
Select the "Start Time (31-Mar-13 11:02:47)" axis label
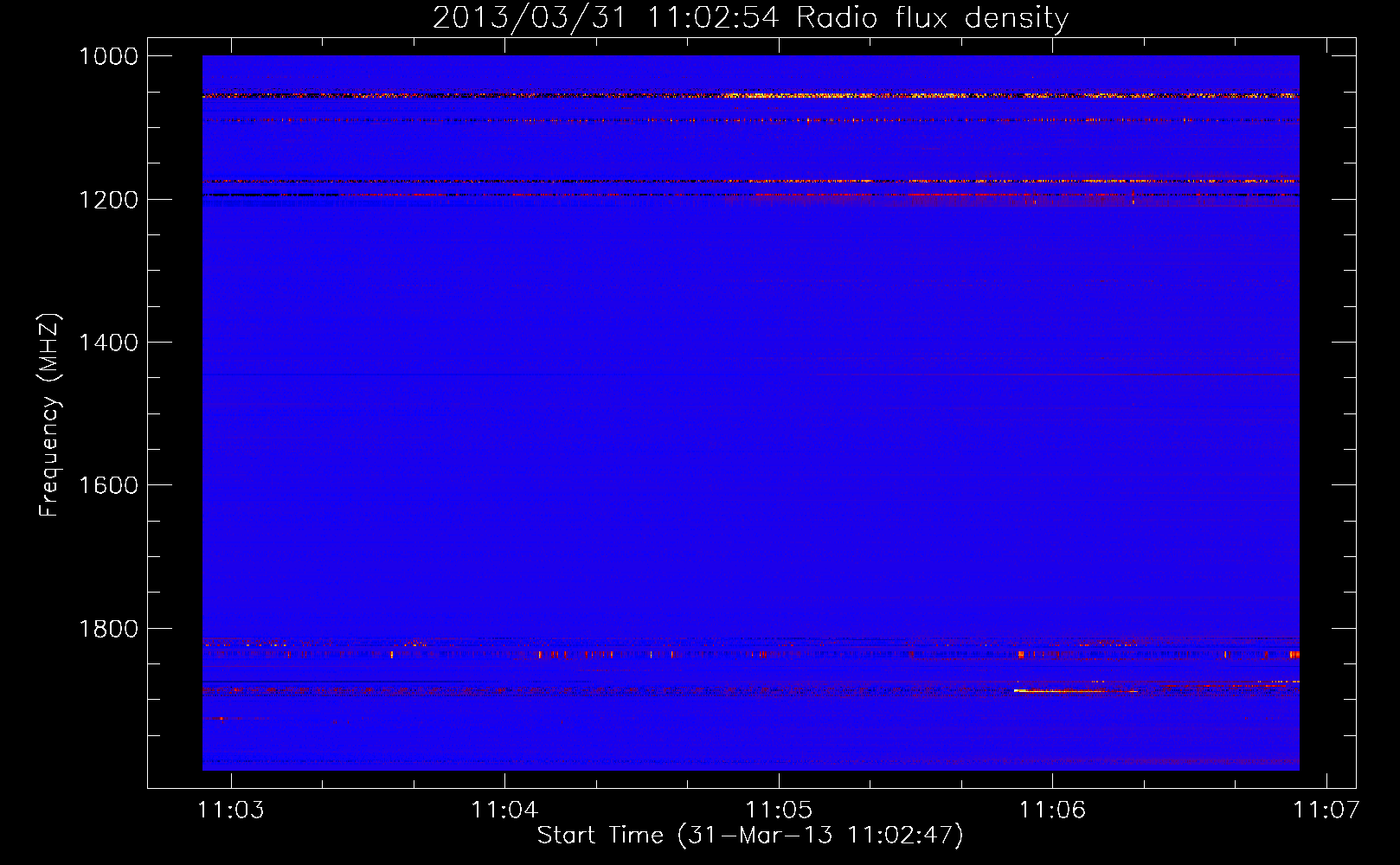point(750,835)
